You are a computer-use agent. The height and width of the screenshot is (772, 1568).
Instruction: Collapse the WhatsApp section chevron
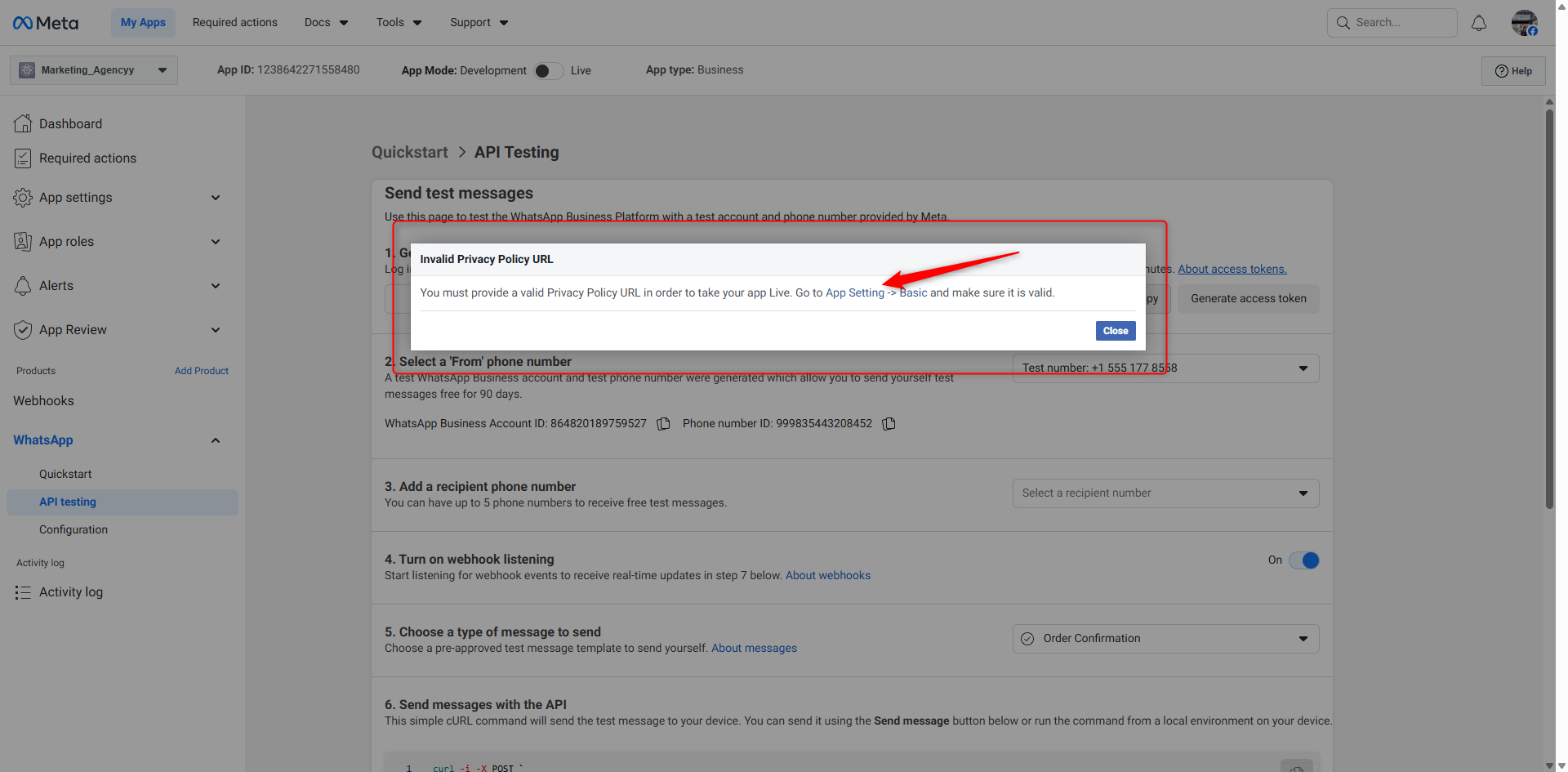pos(216,440)
